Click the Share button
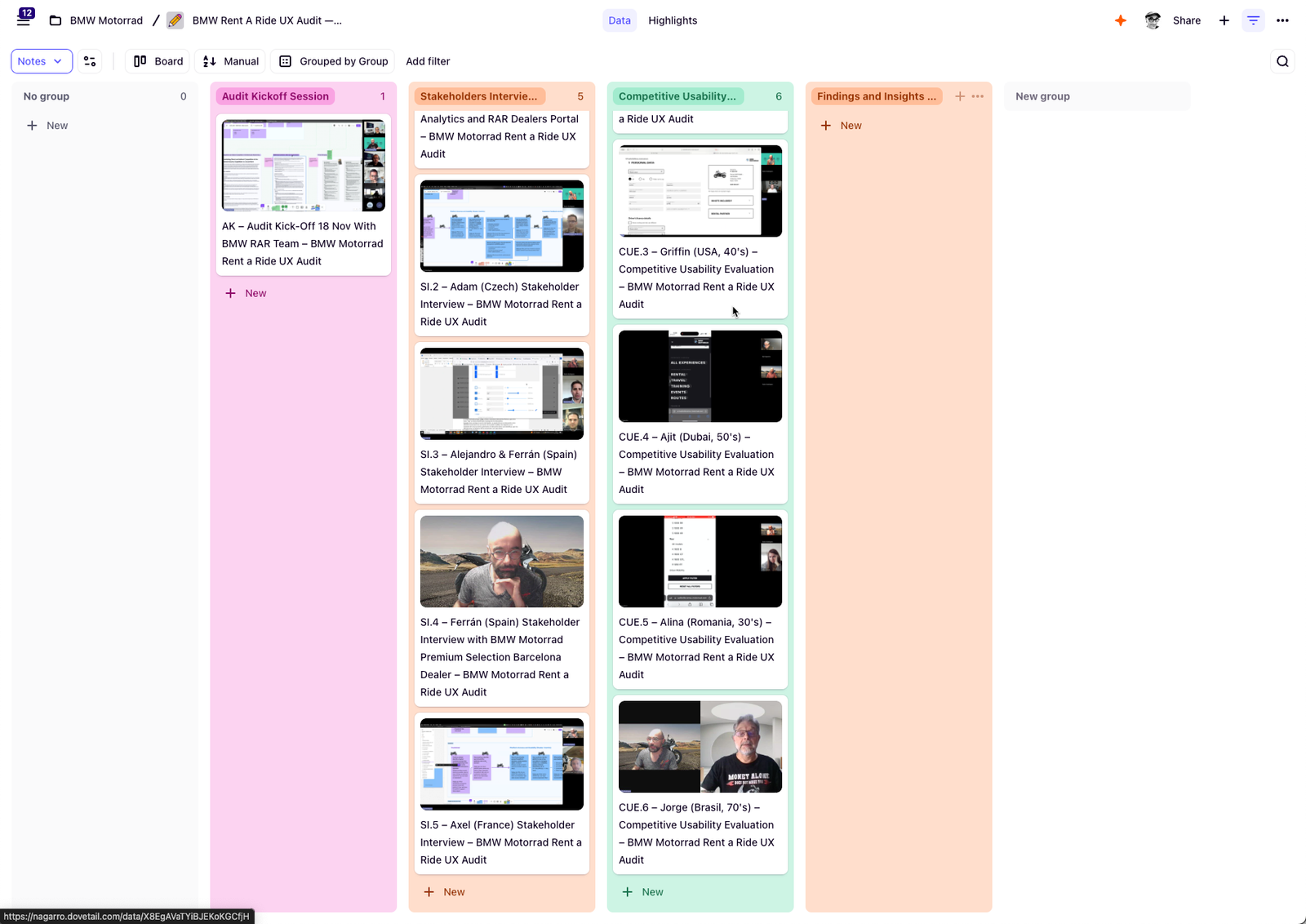 coord(1186,20)
